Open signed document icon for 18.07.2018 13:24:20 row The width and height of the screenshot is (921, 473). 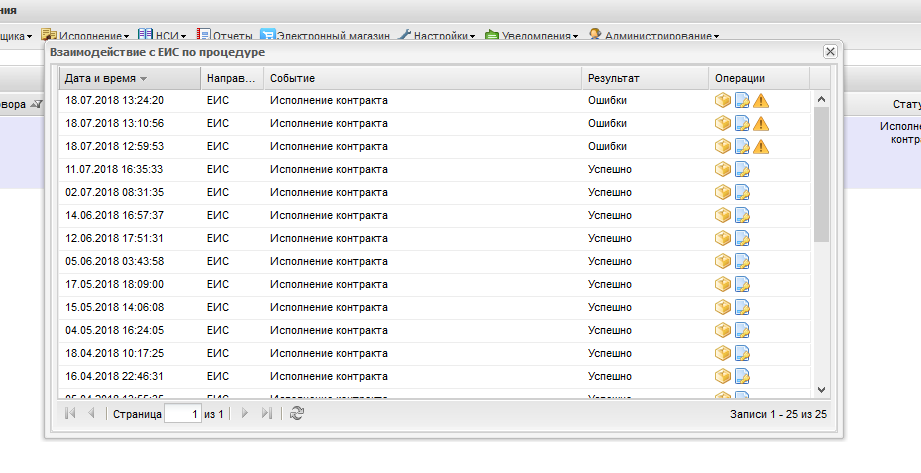coord(742,100)
